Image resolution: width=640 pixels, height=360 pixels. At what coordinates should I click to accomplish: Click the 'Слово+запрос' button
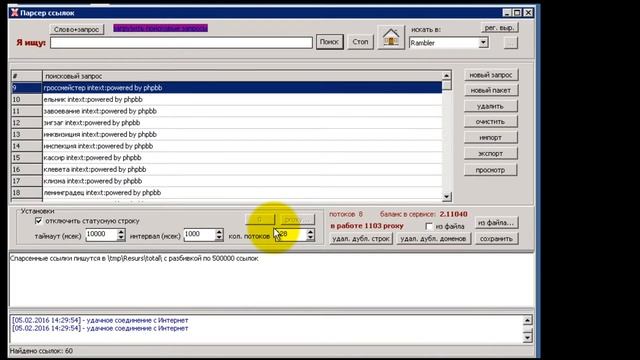(76, 29)
